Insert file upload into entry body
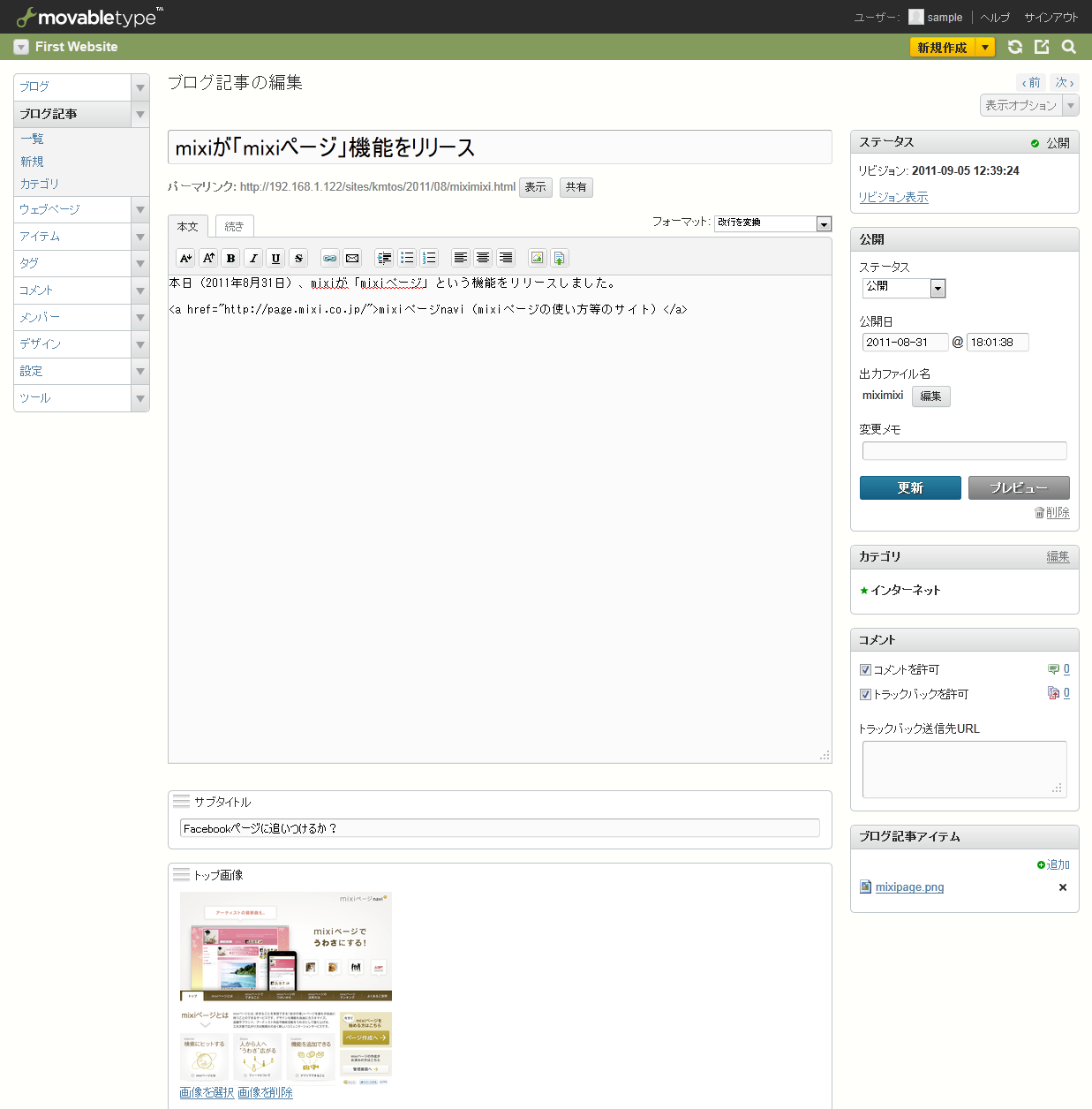This screenshot has height=1109, width=1092. (559, 258)
